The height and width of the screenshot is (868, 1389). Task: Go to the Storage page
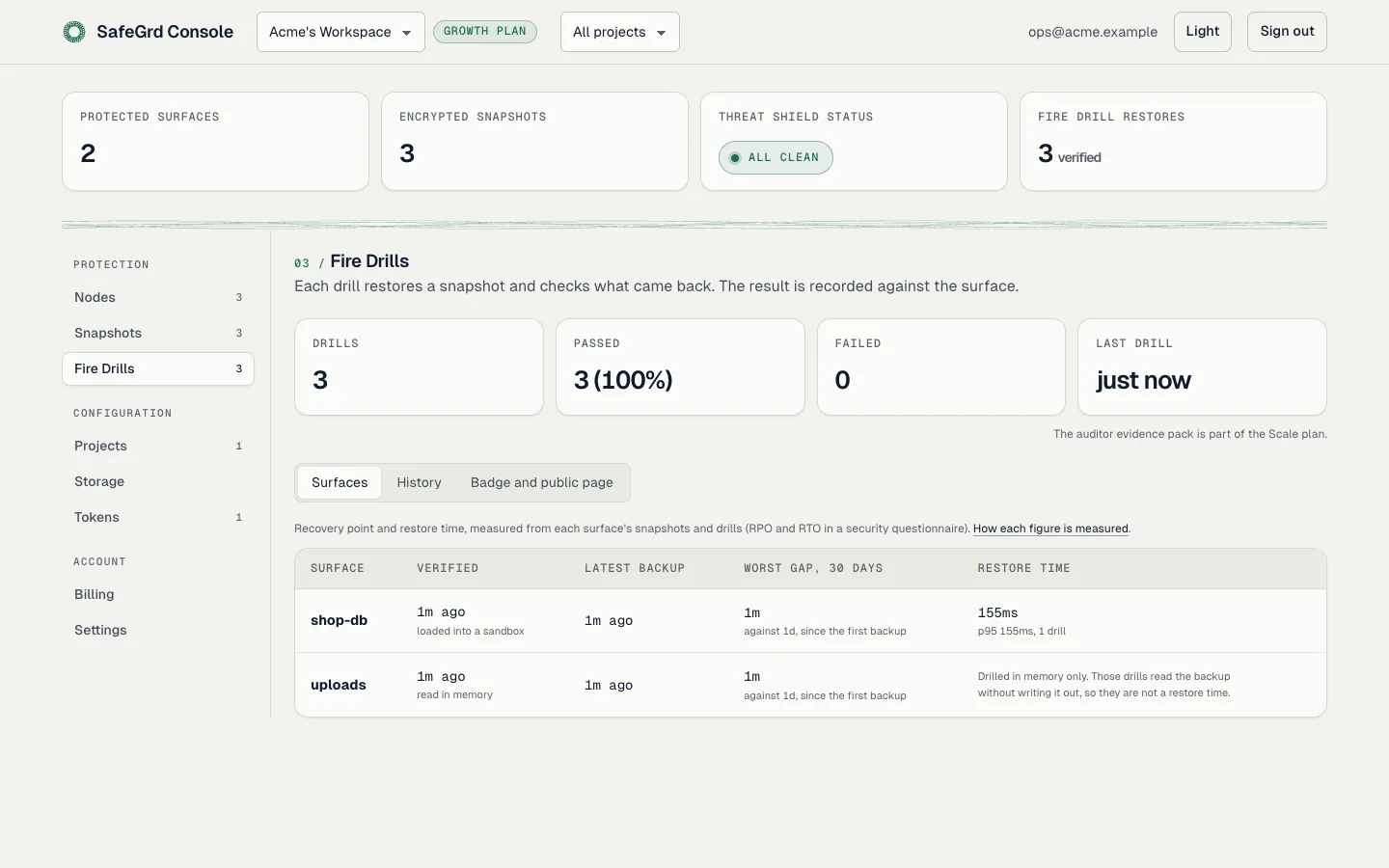(158, 481)
